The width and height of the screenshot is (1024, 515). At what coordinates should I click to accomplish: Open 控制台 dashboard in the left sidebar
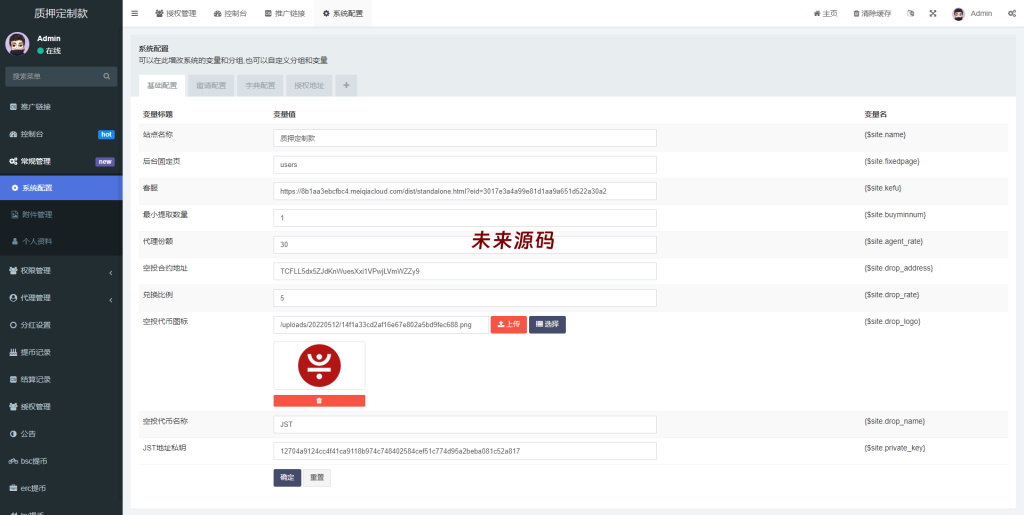[x=61, y=134]
